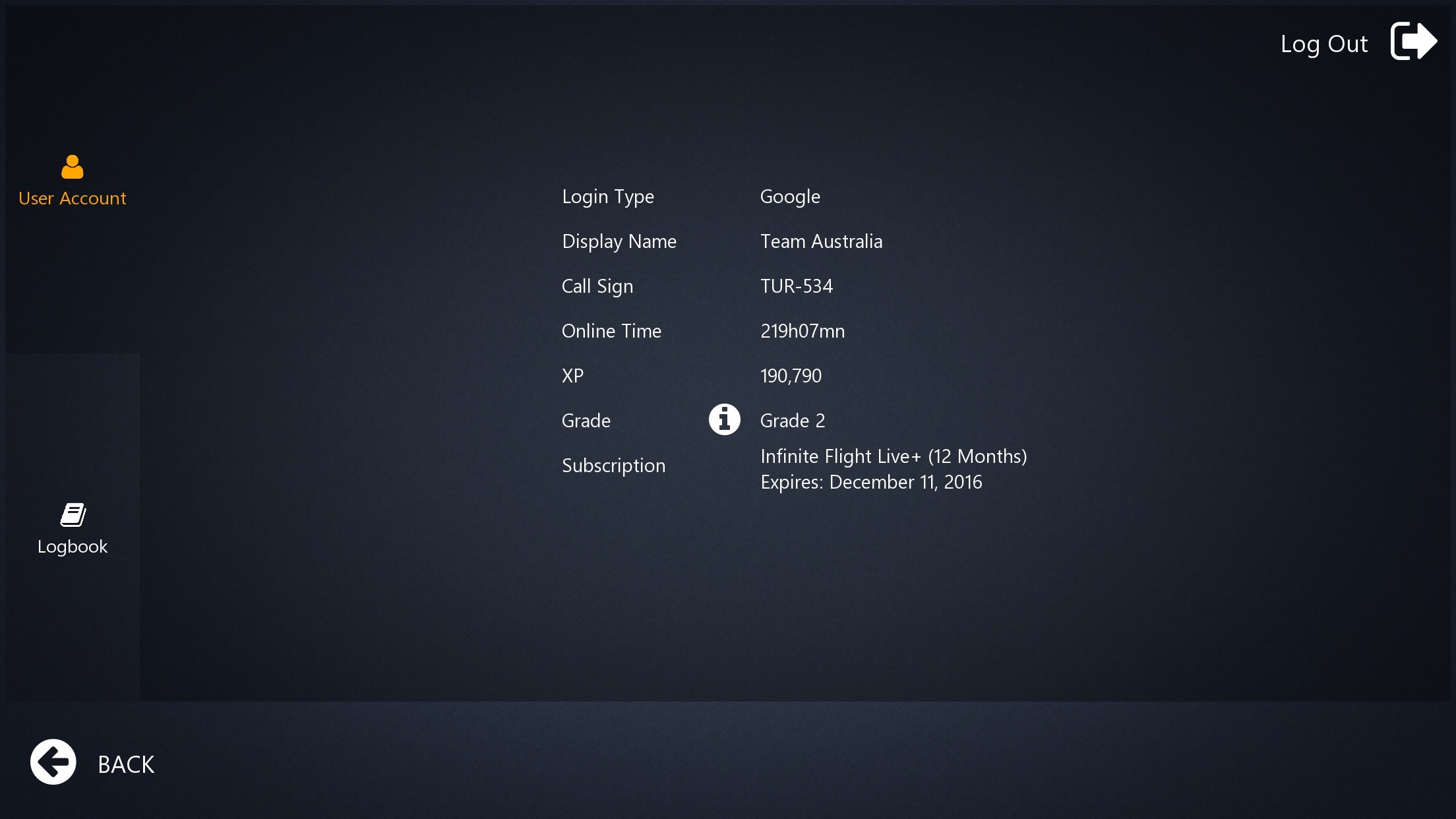Click the Display Name field label

[619, 241]
